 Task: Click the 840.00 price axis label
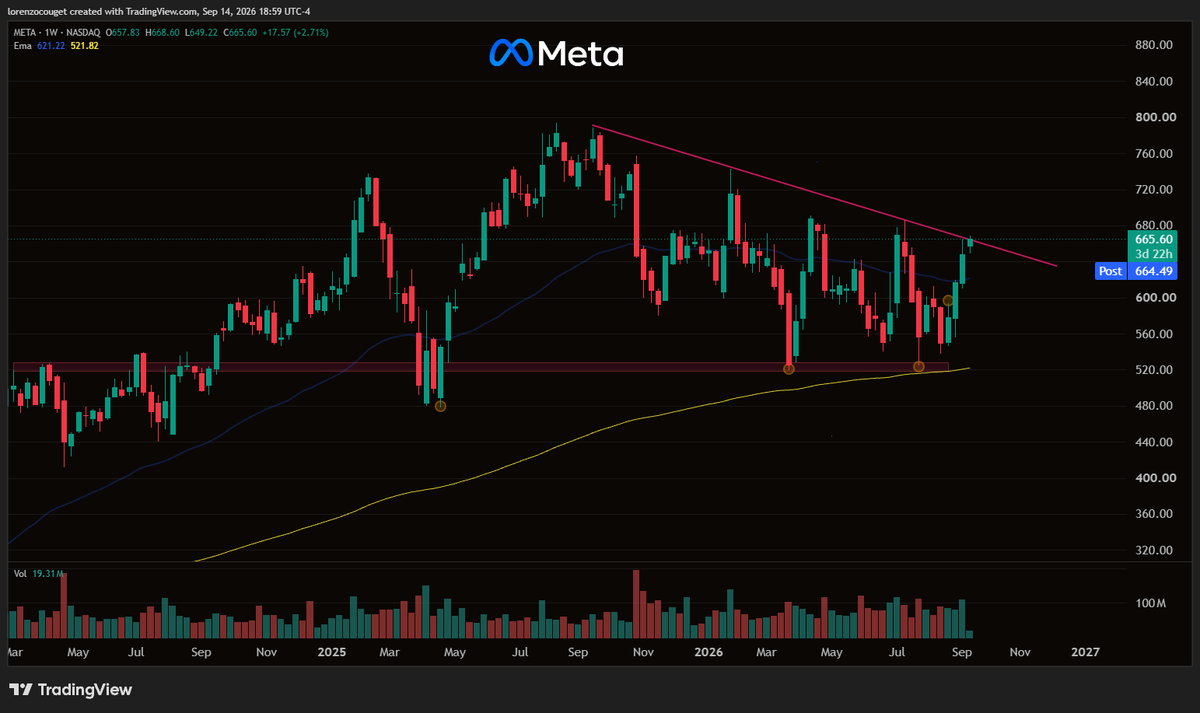pyautogui.click(x=1153, y=82)
